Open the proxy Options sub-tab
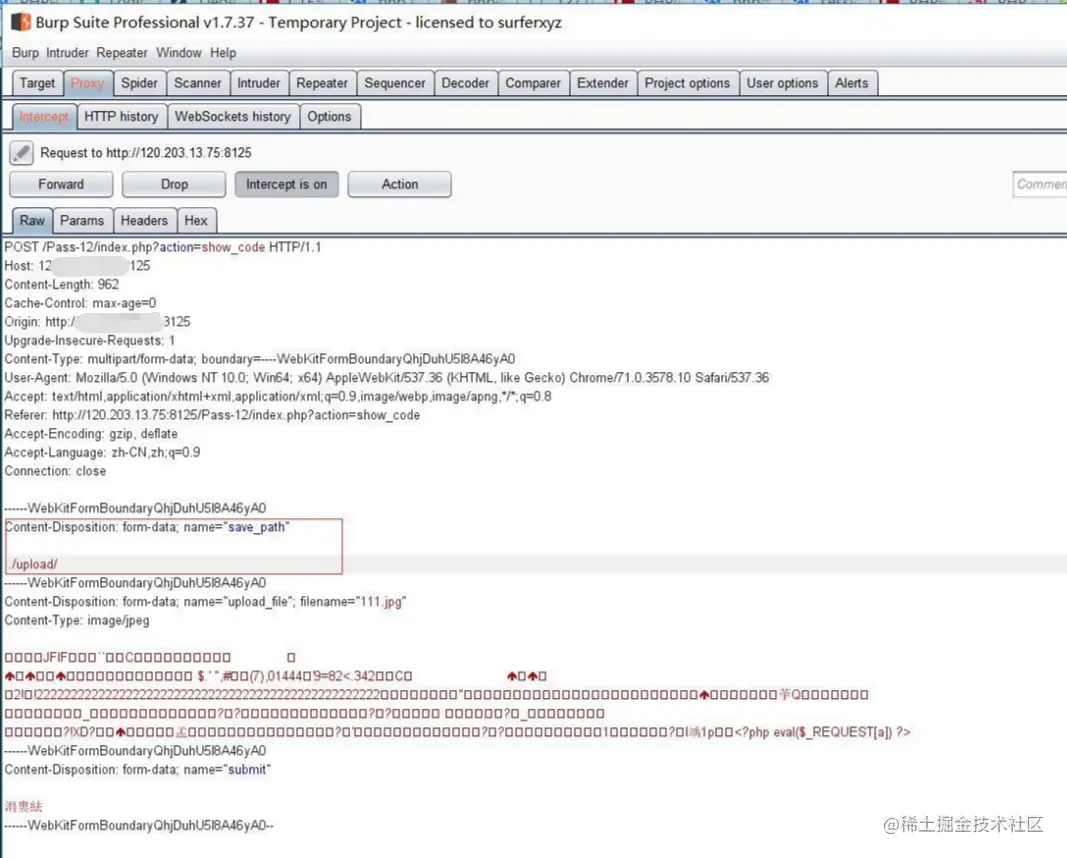This screenshot has width=1067, height=858. [x=329, y=116]
